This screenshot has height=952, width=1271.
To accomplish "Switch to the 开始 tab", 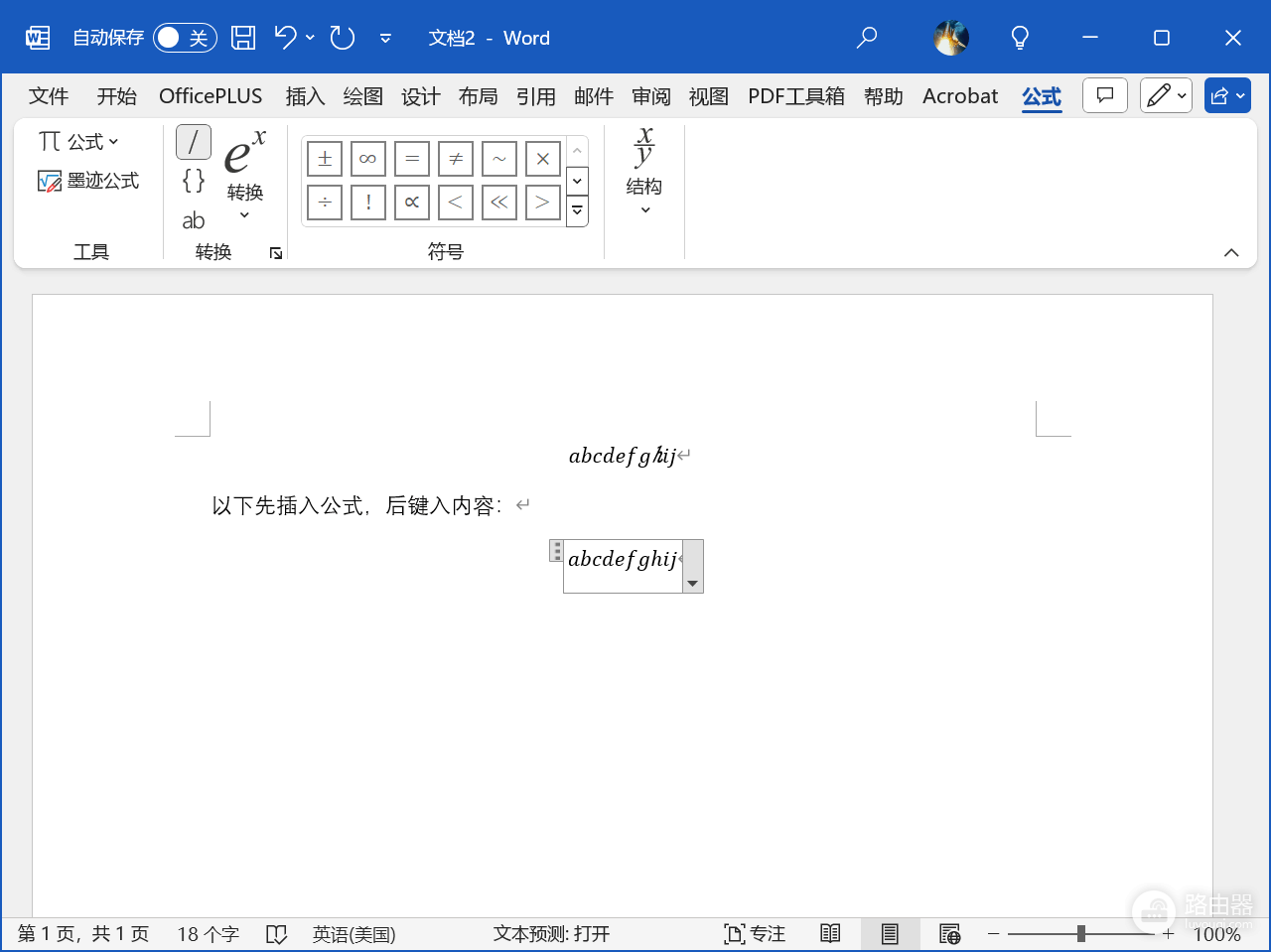I will 117,96.
